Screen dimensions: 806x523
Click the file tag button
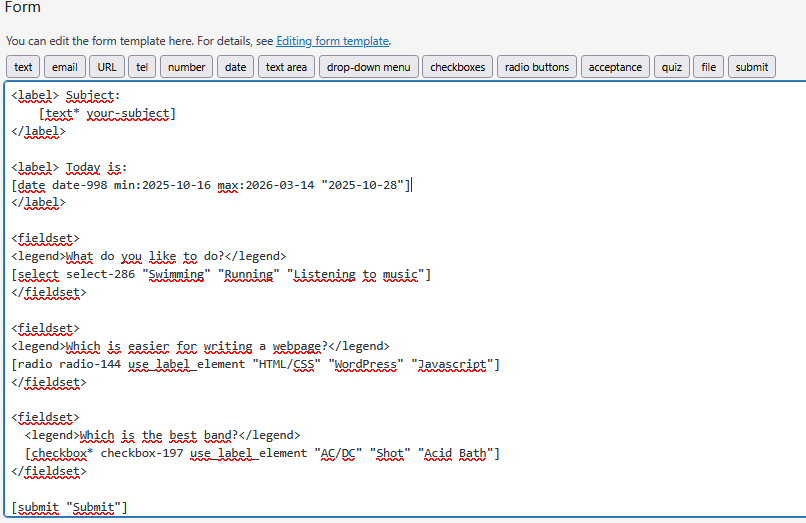click(x=708, y=67)
